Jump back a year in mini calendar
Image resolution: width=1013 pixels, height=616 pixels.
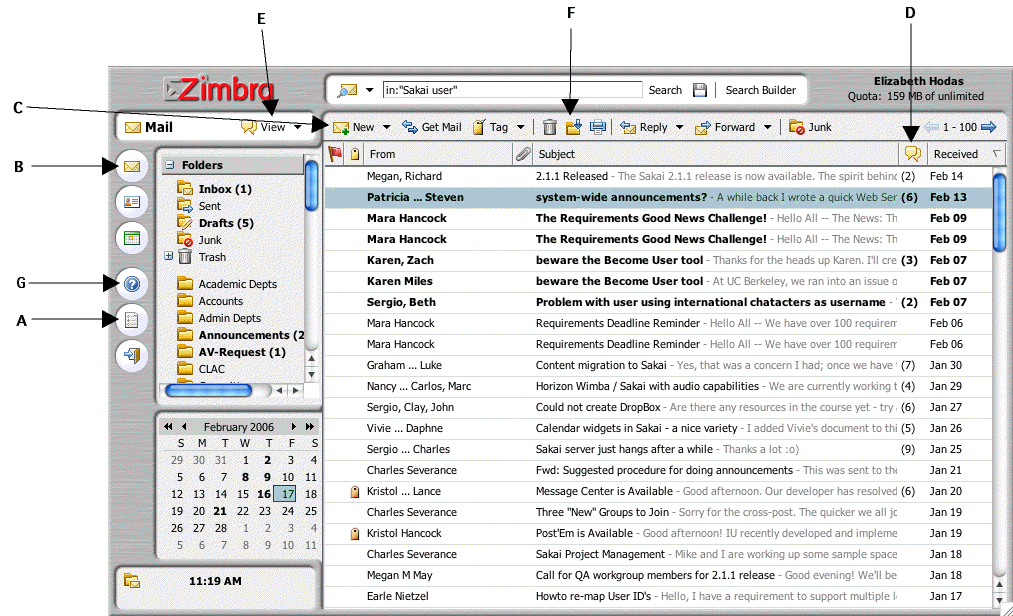(x=168, y=427)
